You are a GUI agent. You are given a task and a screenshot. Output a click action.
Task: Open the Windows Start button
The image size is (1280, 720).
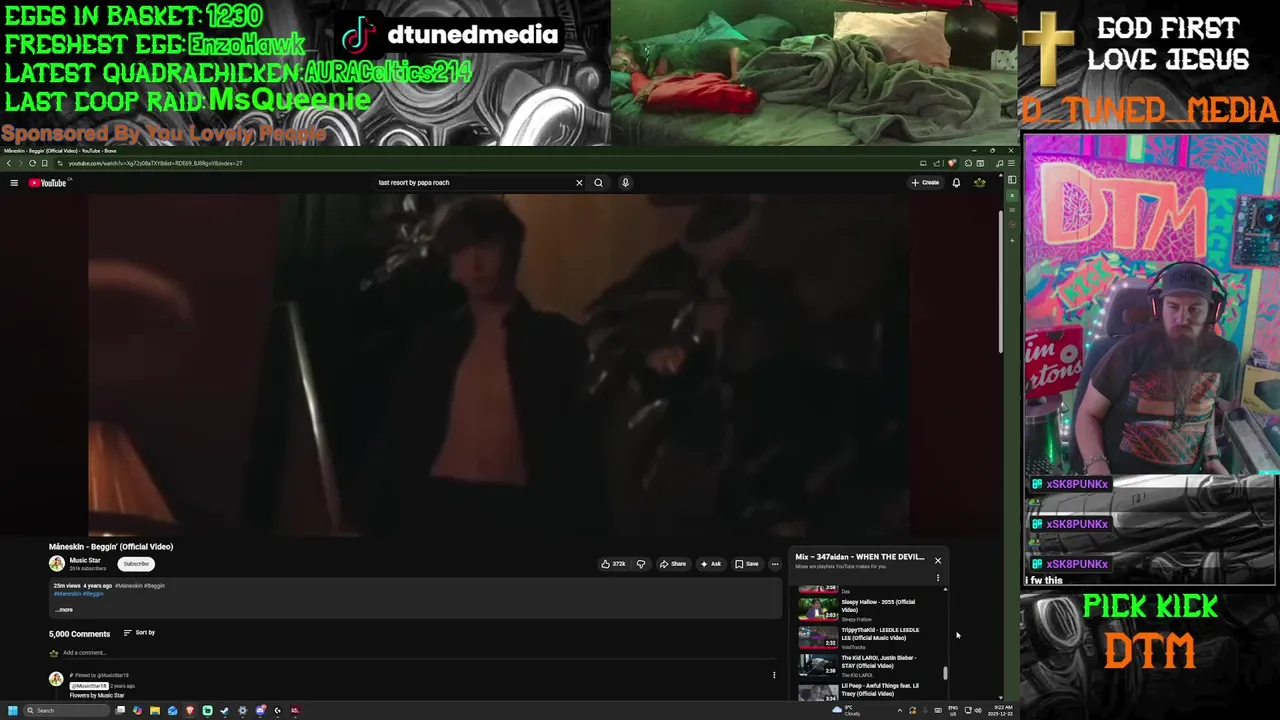coord(12,711)
